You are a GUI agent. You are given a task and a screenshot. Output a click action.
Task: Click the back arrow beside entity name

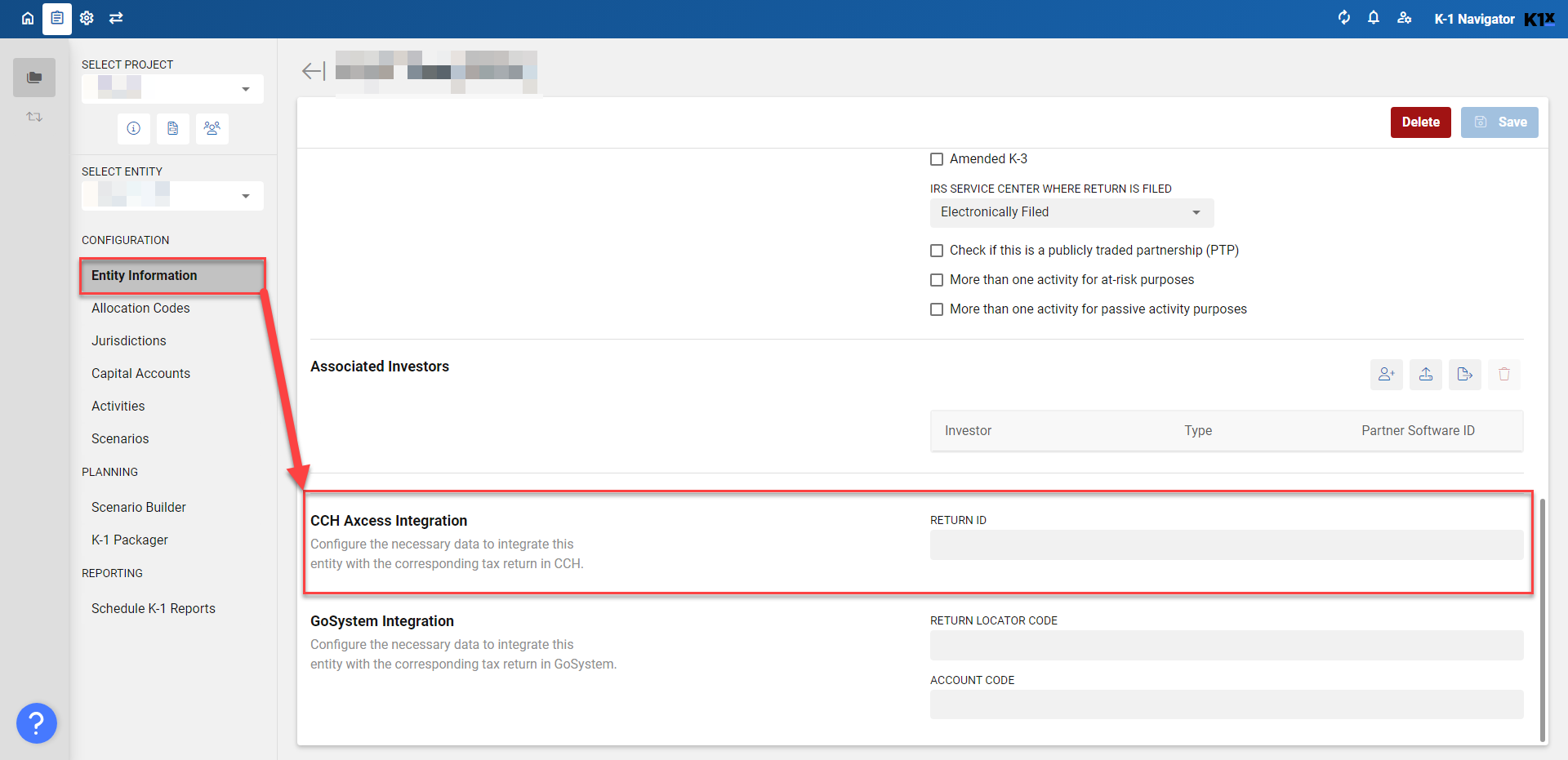313,72
